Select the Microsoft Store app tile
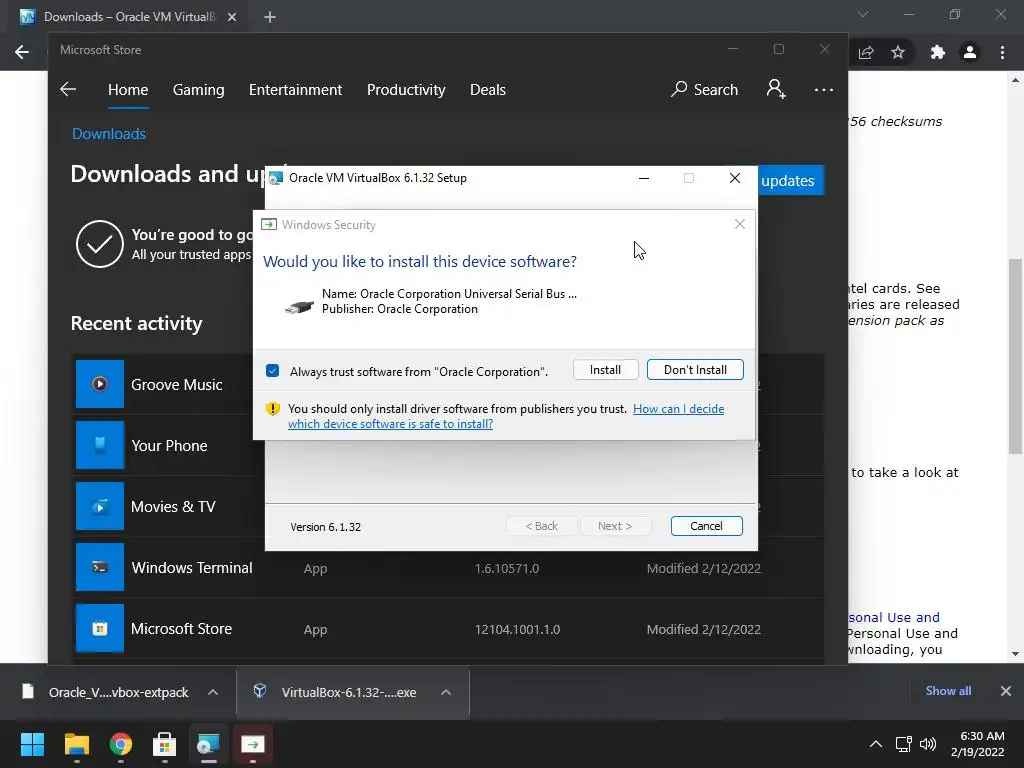The width and height of the screenshot is (1024, 768). [x=100, y=628]
